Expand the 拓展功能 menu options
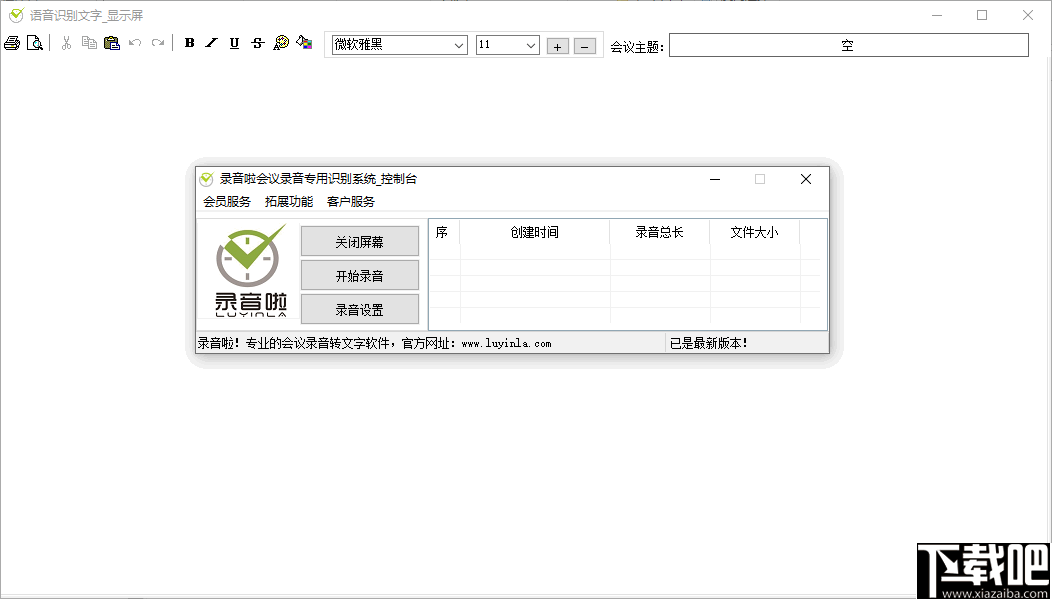The width and height of the screenshot is (1052, 599). 289,200
